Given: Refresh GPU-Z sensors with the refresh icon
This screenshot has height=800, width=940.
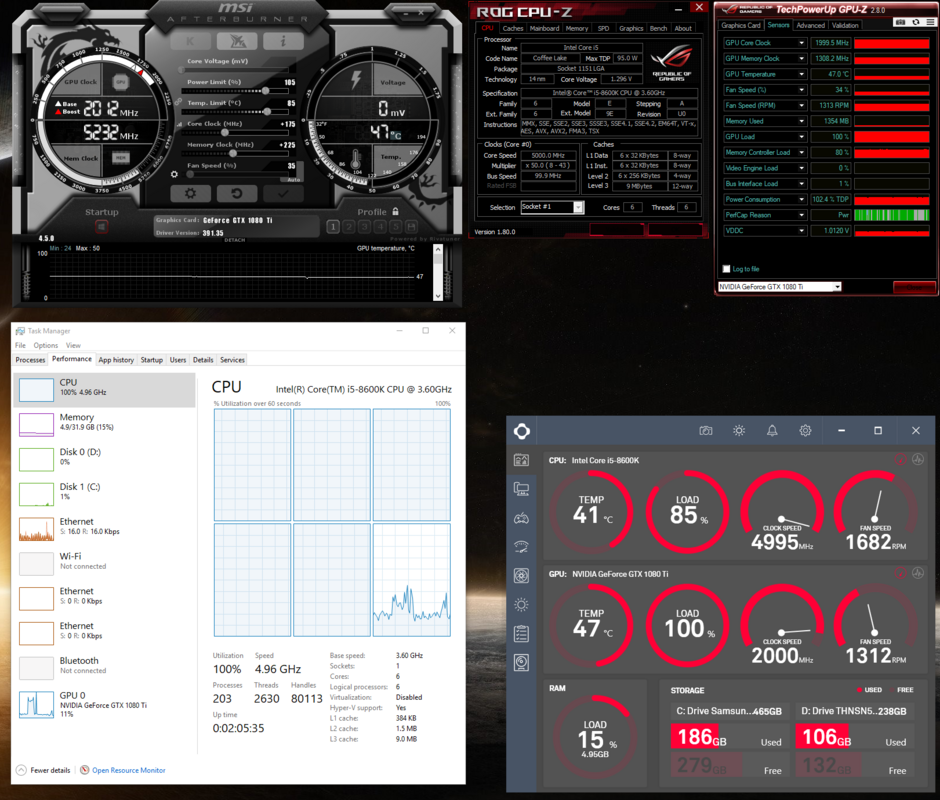Looking at the screenshot, I should [x=915, y=22].
